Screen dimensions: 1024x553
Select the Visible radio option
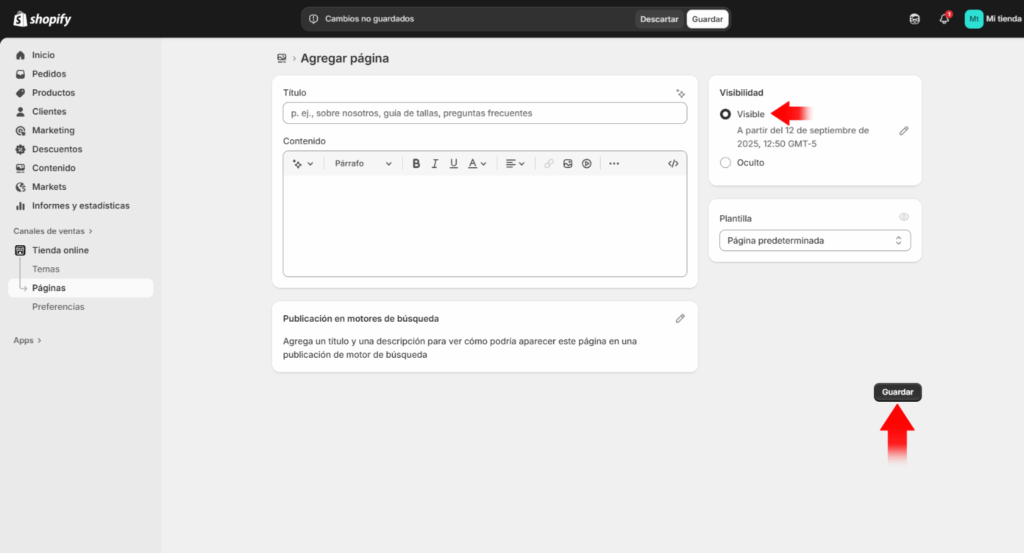tap(726, 114)
